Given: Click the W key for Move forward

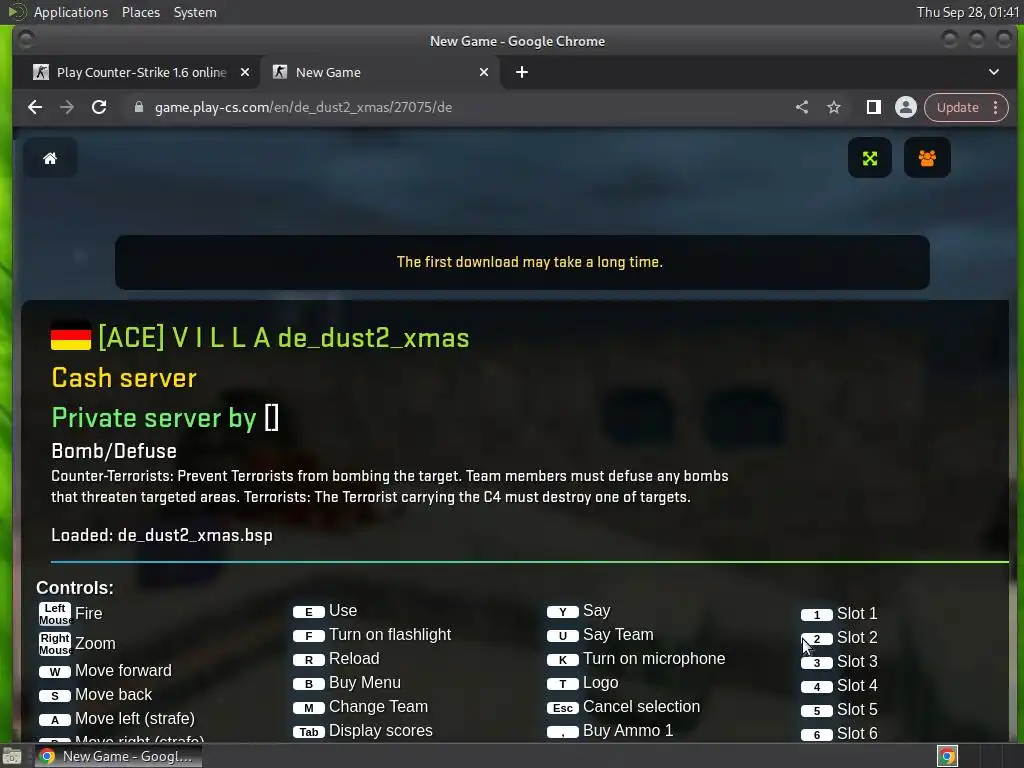Looking at the screenshot, I should point(55,671).
